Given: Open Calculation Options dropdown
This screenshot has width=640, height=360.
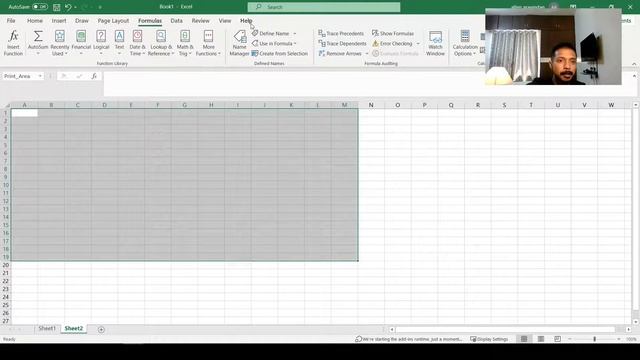Looking at the screenshot, I should coord(465,43).
